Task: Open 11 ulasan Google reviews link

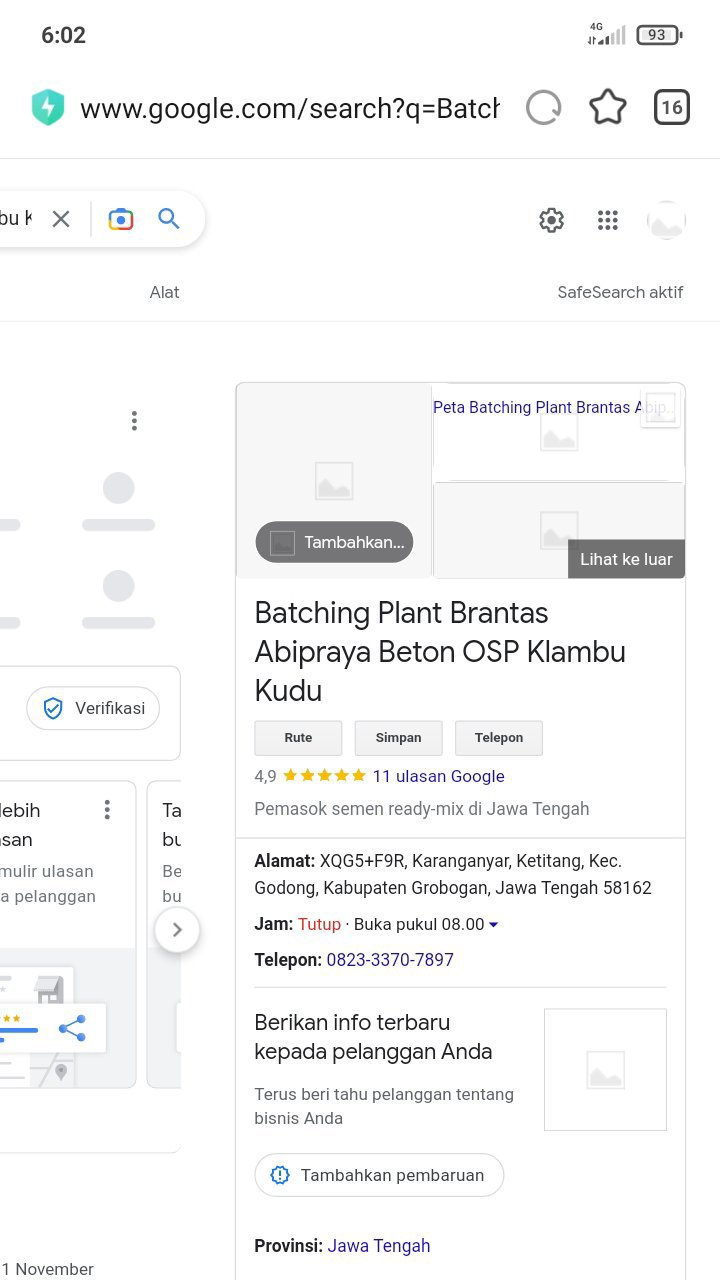Action: point(438,776)
